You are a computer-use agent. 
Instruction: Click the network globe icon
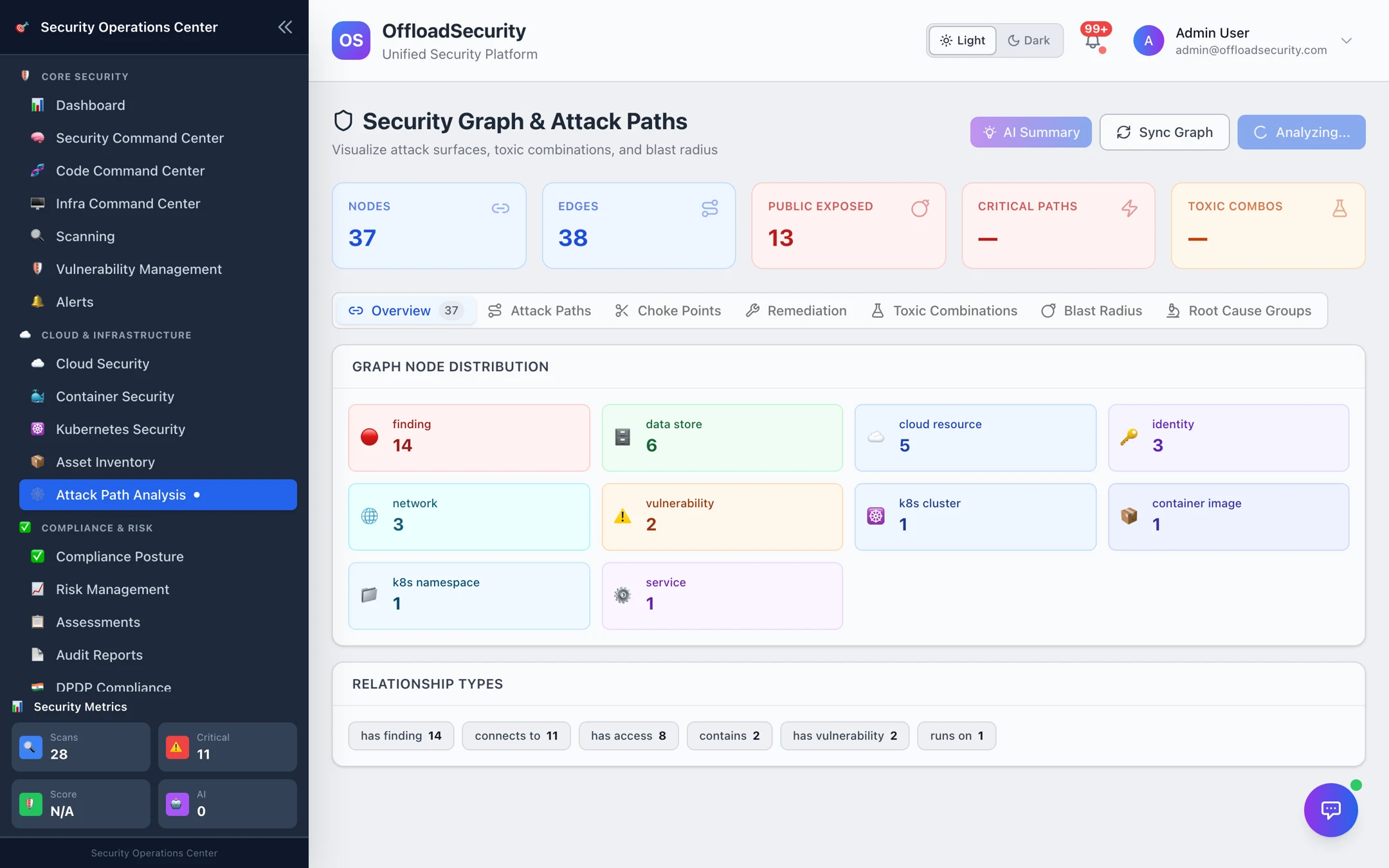pos(370,516)
